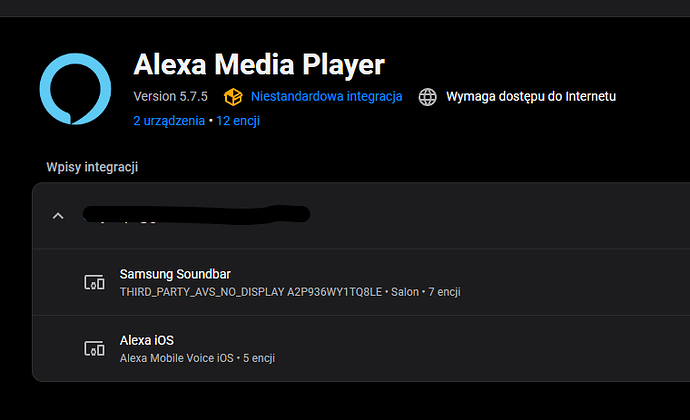Viewport: 690px width, 420px height.
Task: Click the globe internet access icon
Action: pos(428,97)
